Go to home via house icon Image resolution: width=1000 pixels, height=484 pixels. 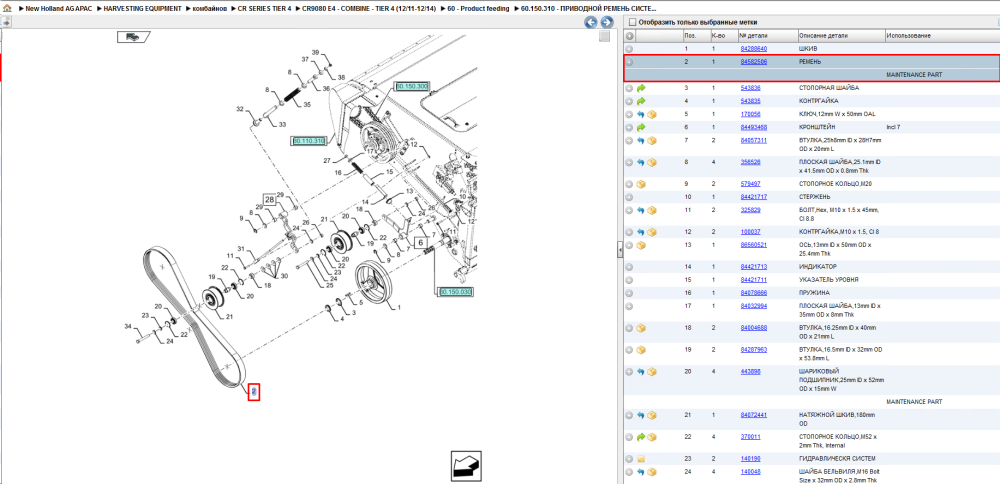tap(8, 9)
